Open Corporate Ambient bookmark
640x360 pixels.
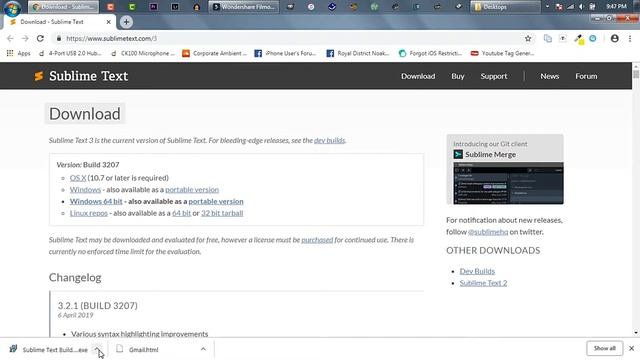[x=214, y=53]
